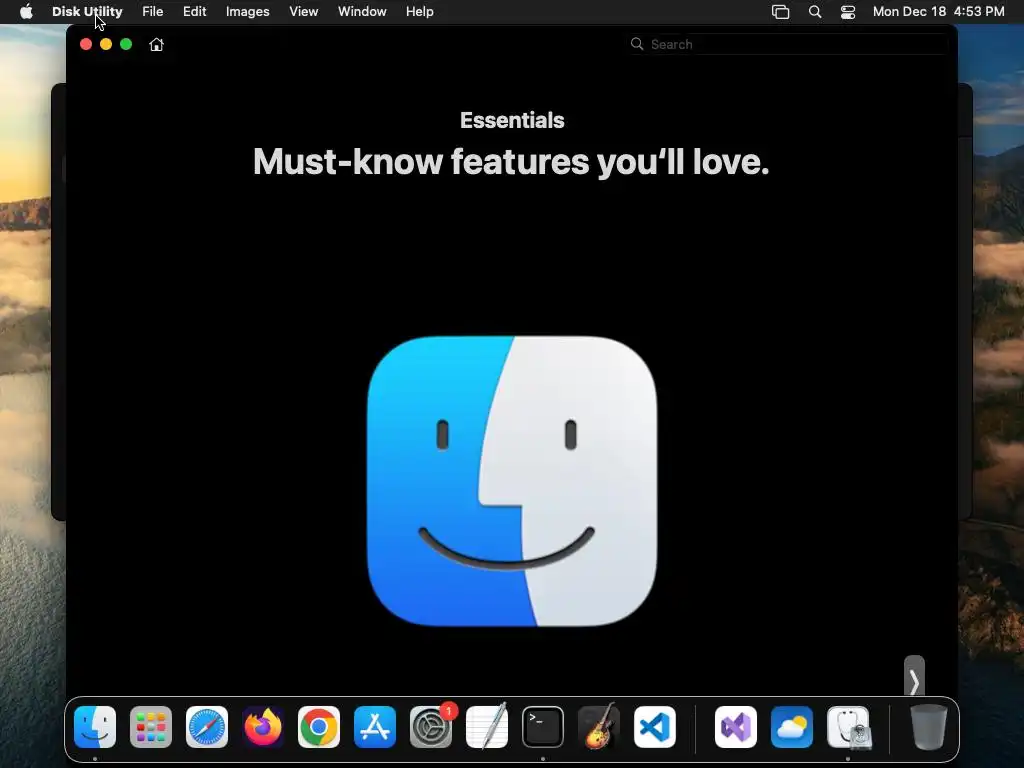The width and height of the screenshot is (1024, 768).
Task: Open the Edit menu
Action: [x=195, y=12]
